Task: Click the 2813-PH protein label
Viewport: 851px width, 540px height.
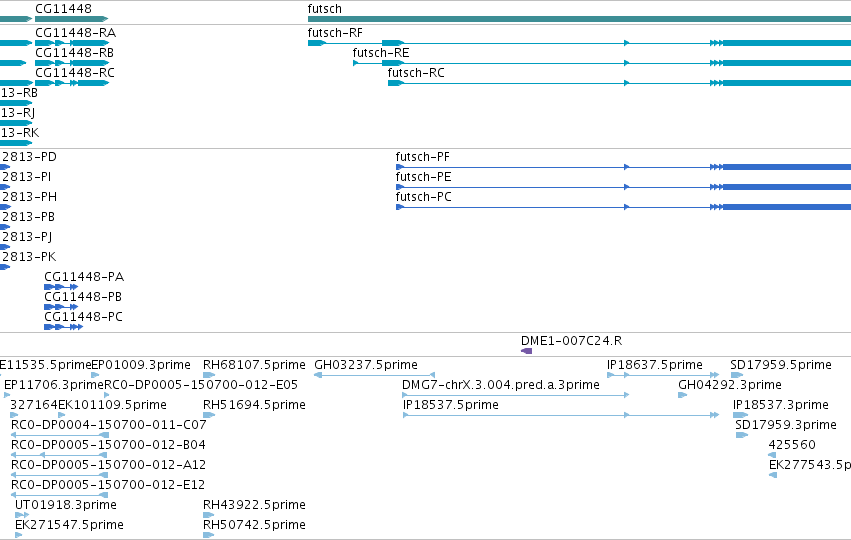Action: click(x=29, y=197)
